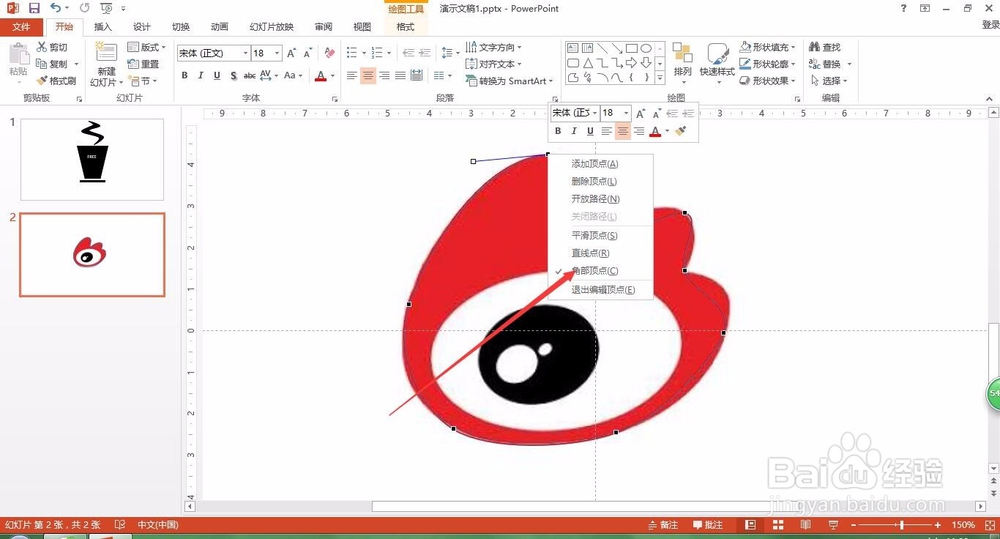Choose Exit Edit Points (退出编辑顶点)
The height and width of the screenshot is (539, 1000).
(x=601, y=290)
